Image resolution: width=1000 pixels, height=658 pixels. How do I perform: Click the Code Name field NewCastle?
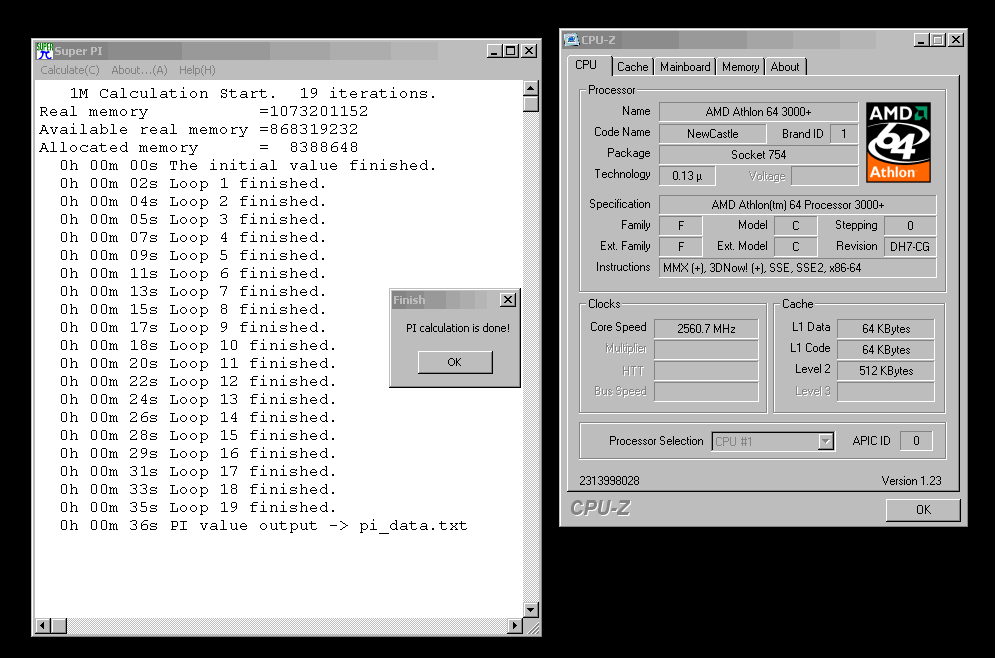(712, 134)
